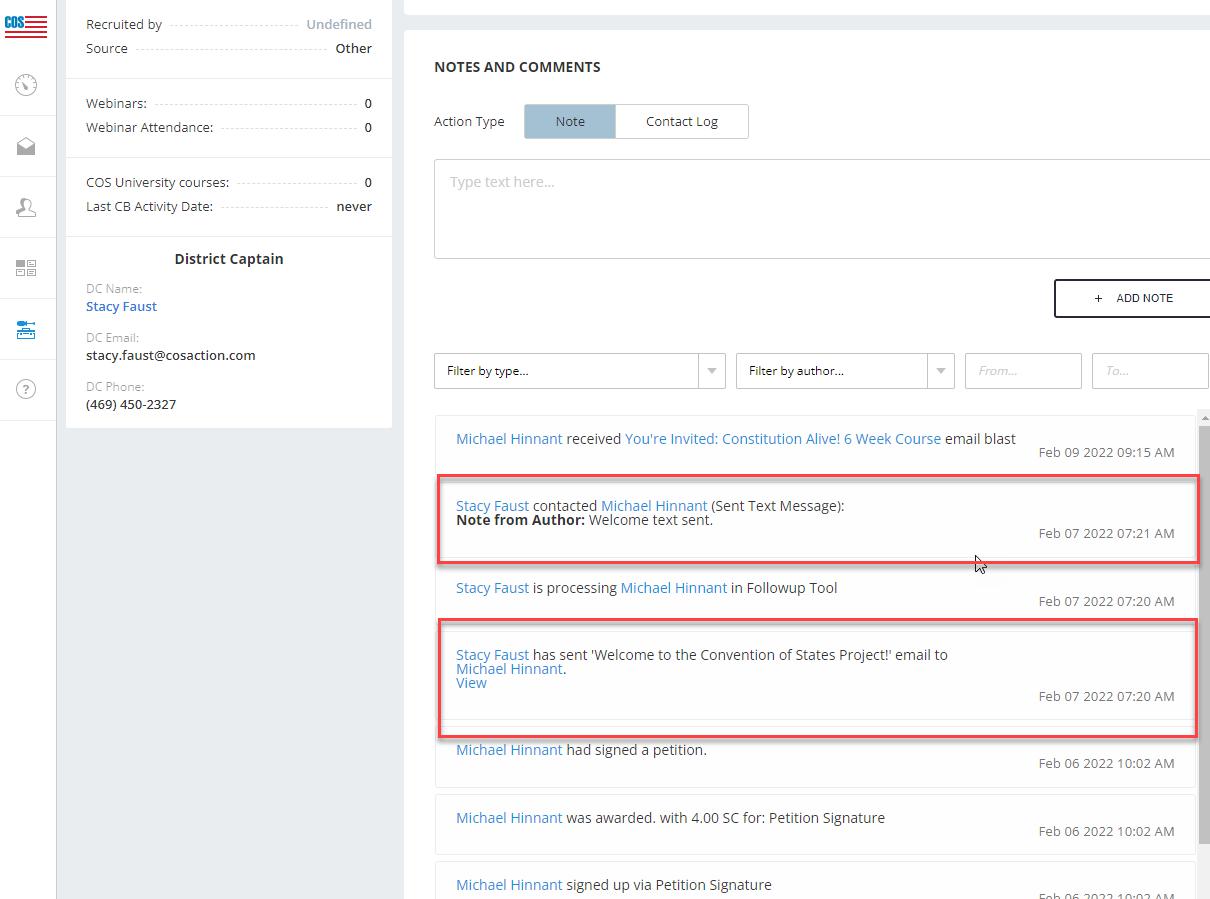
Task: Click the From date filter field
Action: tap(1022, 371)
